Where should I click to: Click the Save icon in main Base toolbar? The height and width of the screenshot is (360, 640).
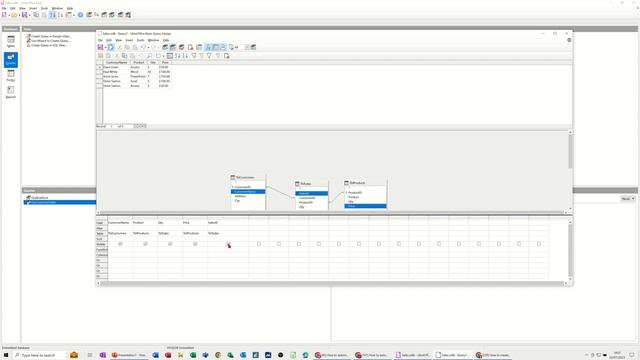pos(24,15)
